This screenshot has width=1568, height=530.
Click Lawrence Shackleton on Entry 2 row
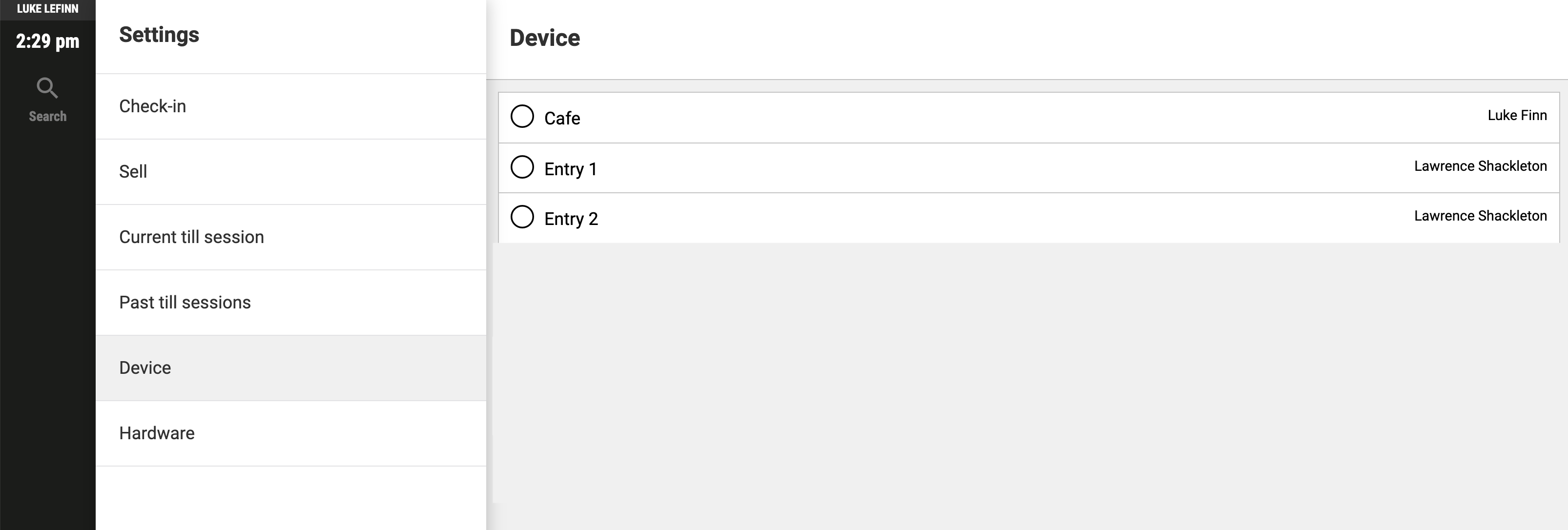1480,215
